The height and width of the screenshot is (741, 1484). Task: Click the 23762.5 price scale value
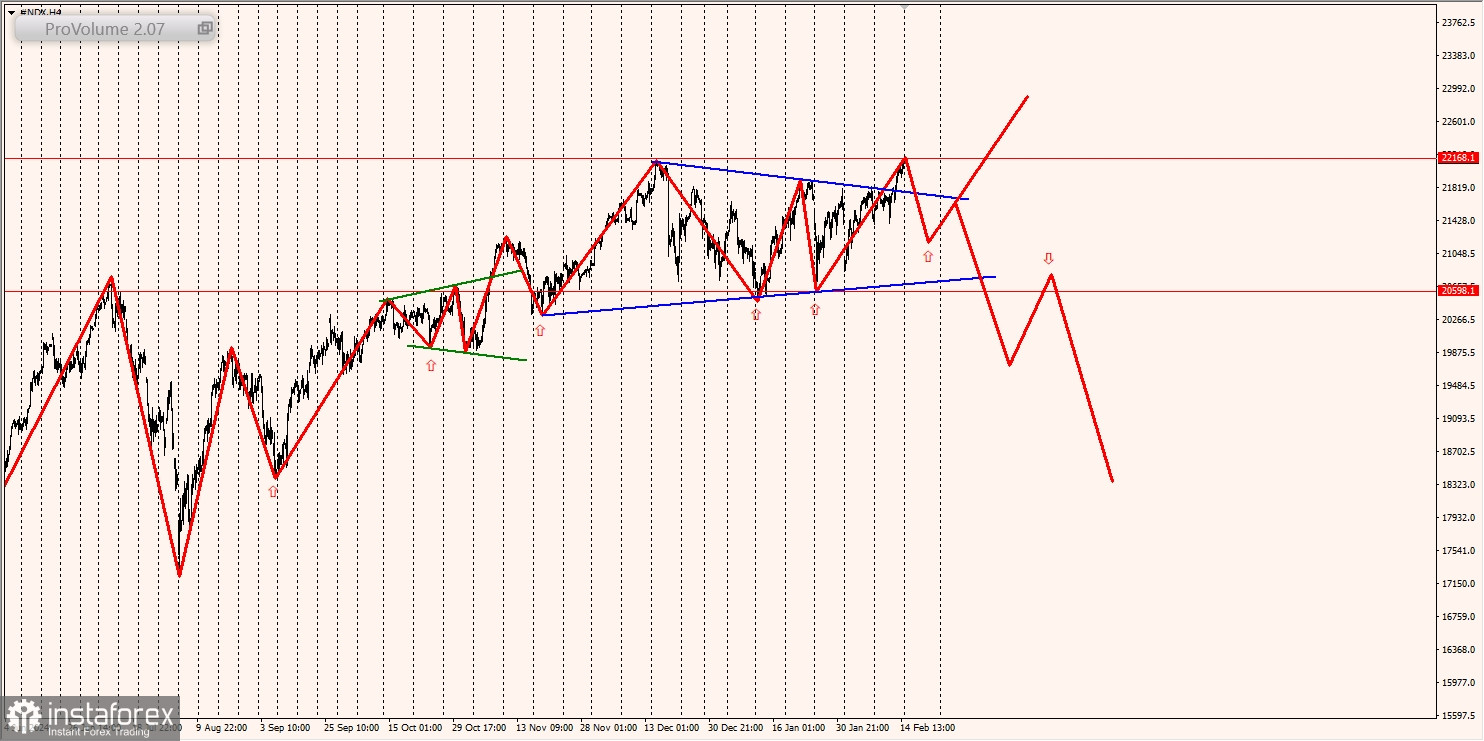1460,23
